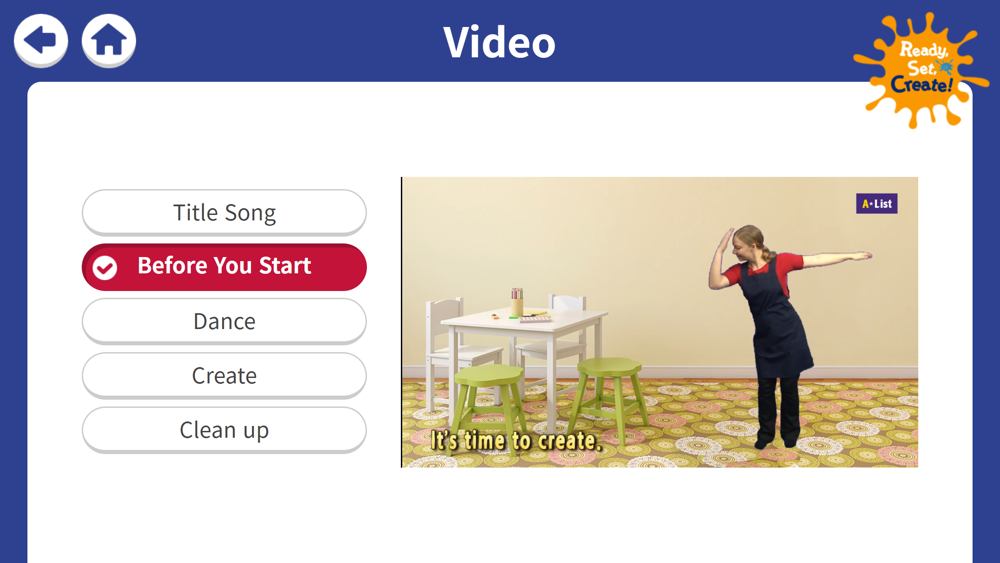Select the Before You Start item
The height and width of the screenshot is (563, 1000).
pos(224,267)
